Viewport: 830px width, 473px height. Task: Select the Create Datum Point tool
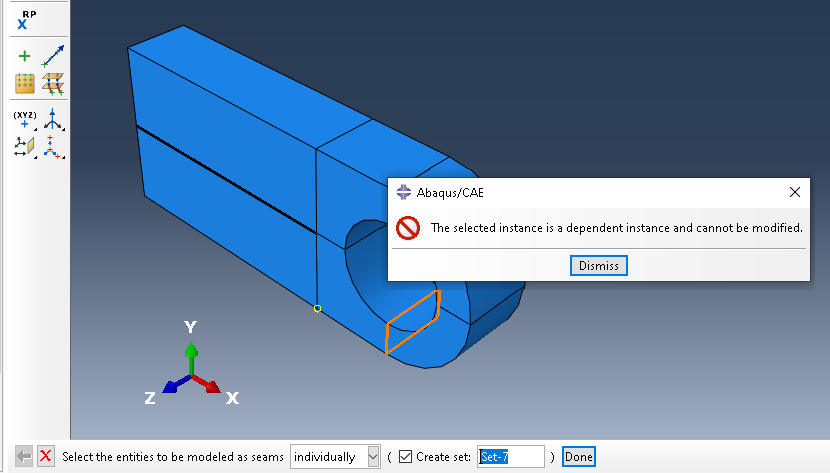coord(24,57)
